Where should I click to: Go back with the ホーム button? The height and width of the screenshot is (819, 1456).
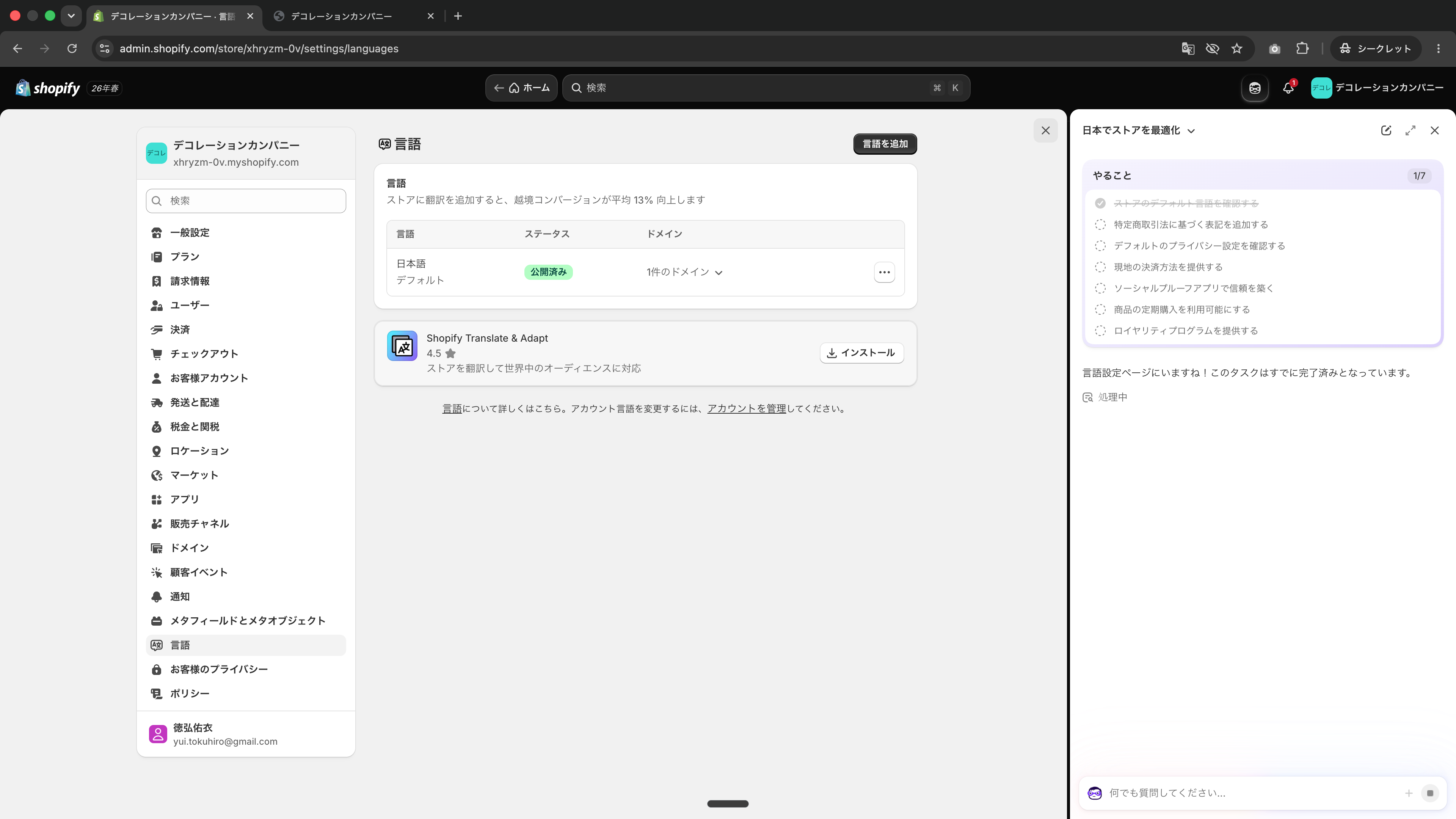(521, 88)
